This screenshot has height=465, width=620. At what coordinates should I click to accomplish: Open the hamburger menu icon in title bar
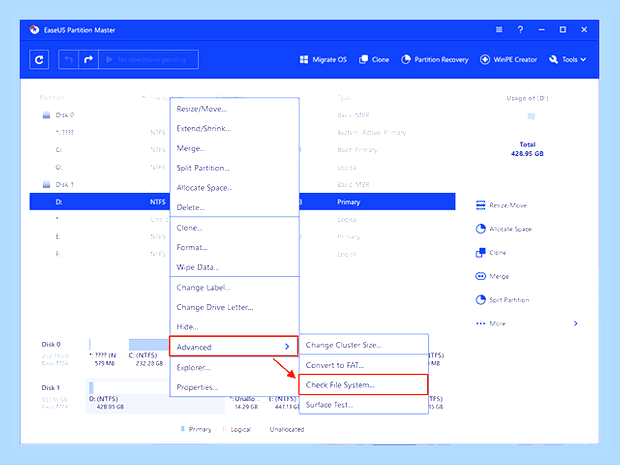499,30
